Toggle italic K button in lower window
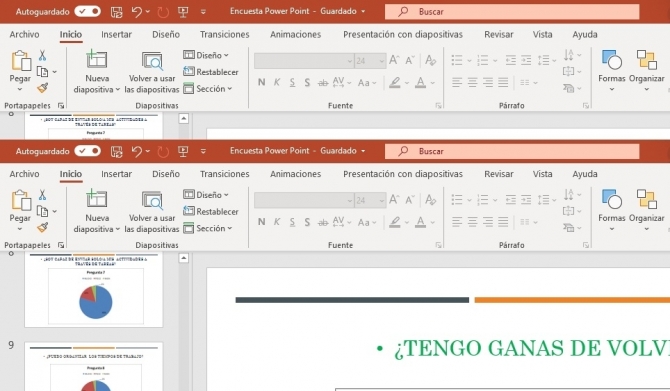670x391 pixels. coord(277,222)
